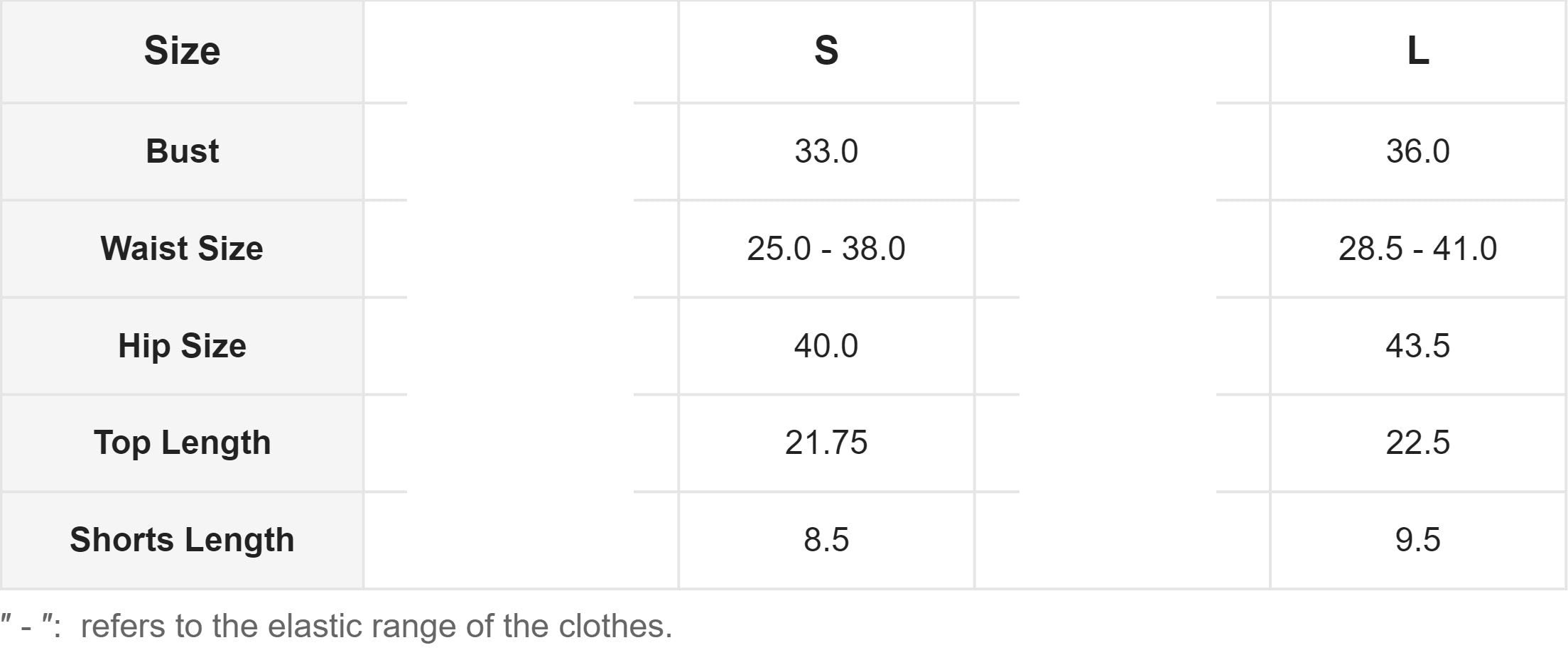Click the Waist Size row label
This screenshot has height=650, width=1568.
(182, 249)
